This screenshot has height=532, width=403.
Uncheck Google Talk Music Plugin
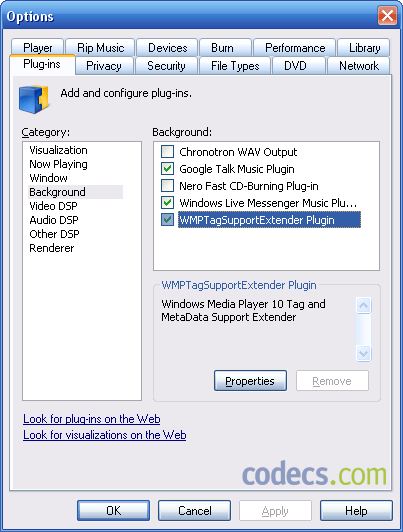(167, 169)
